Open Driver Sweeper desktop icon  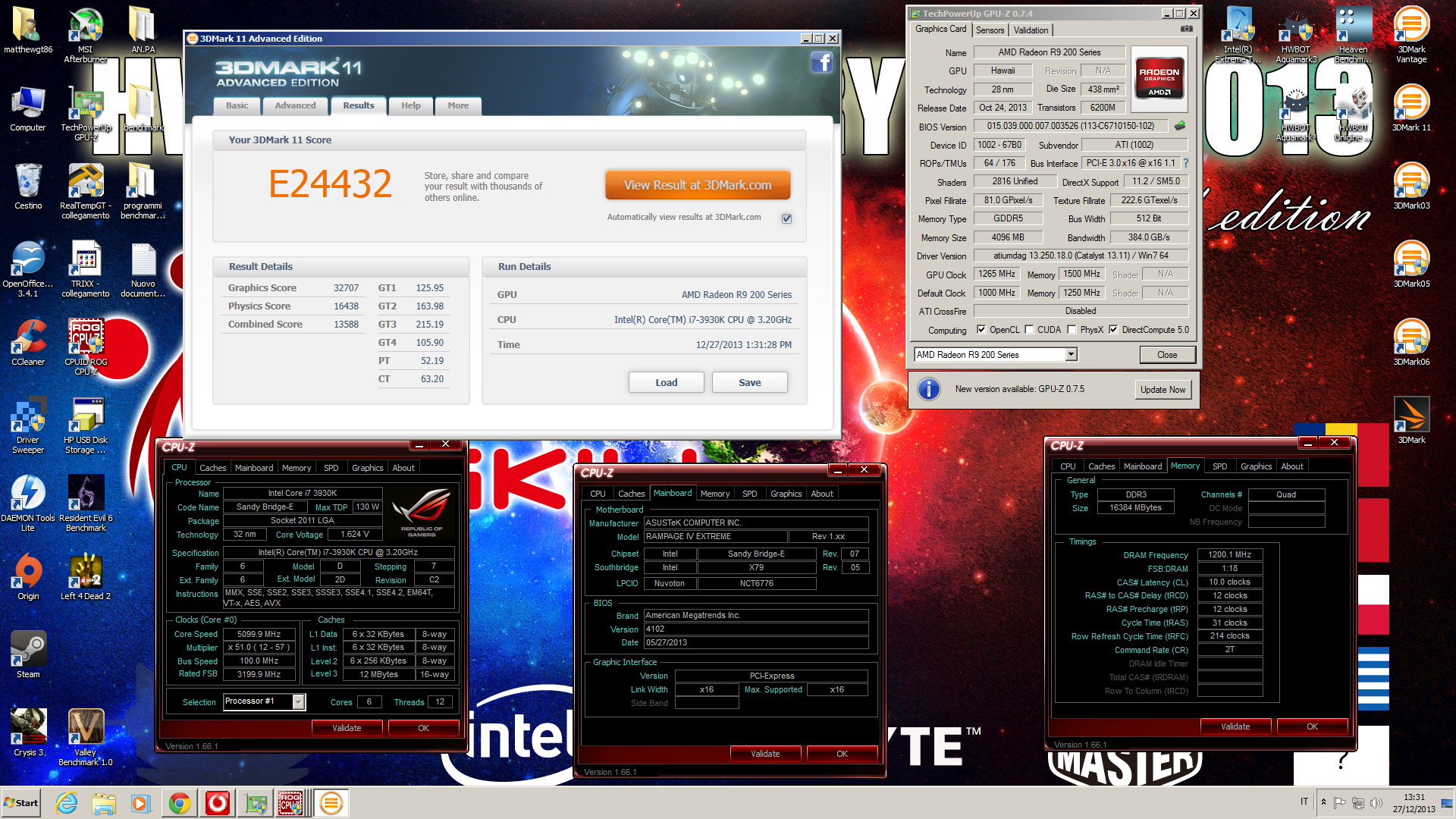pos(28,425)
